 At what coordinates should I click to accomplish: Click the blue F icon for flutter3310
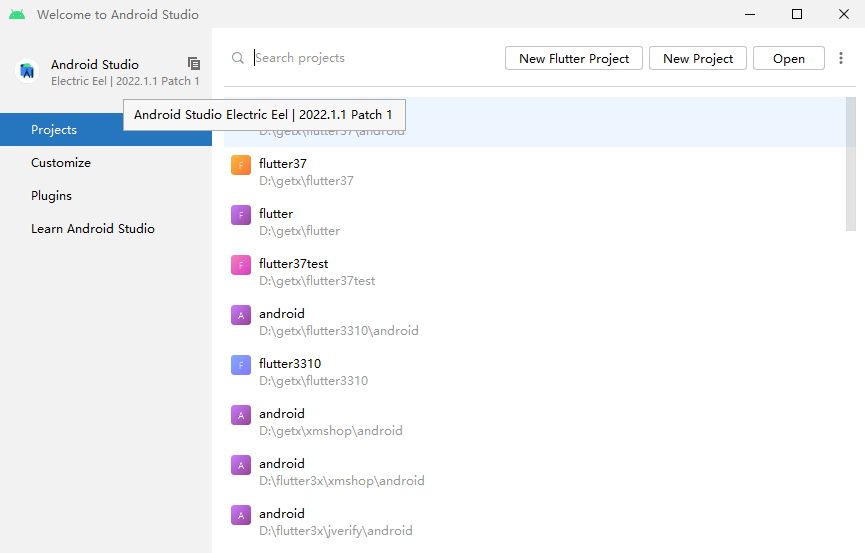[x=241, y=365]
